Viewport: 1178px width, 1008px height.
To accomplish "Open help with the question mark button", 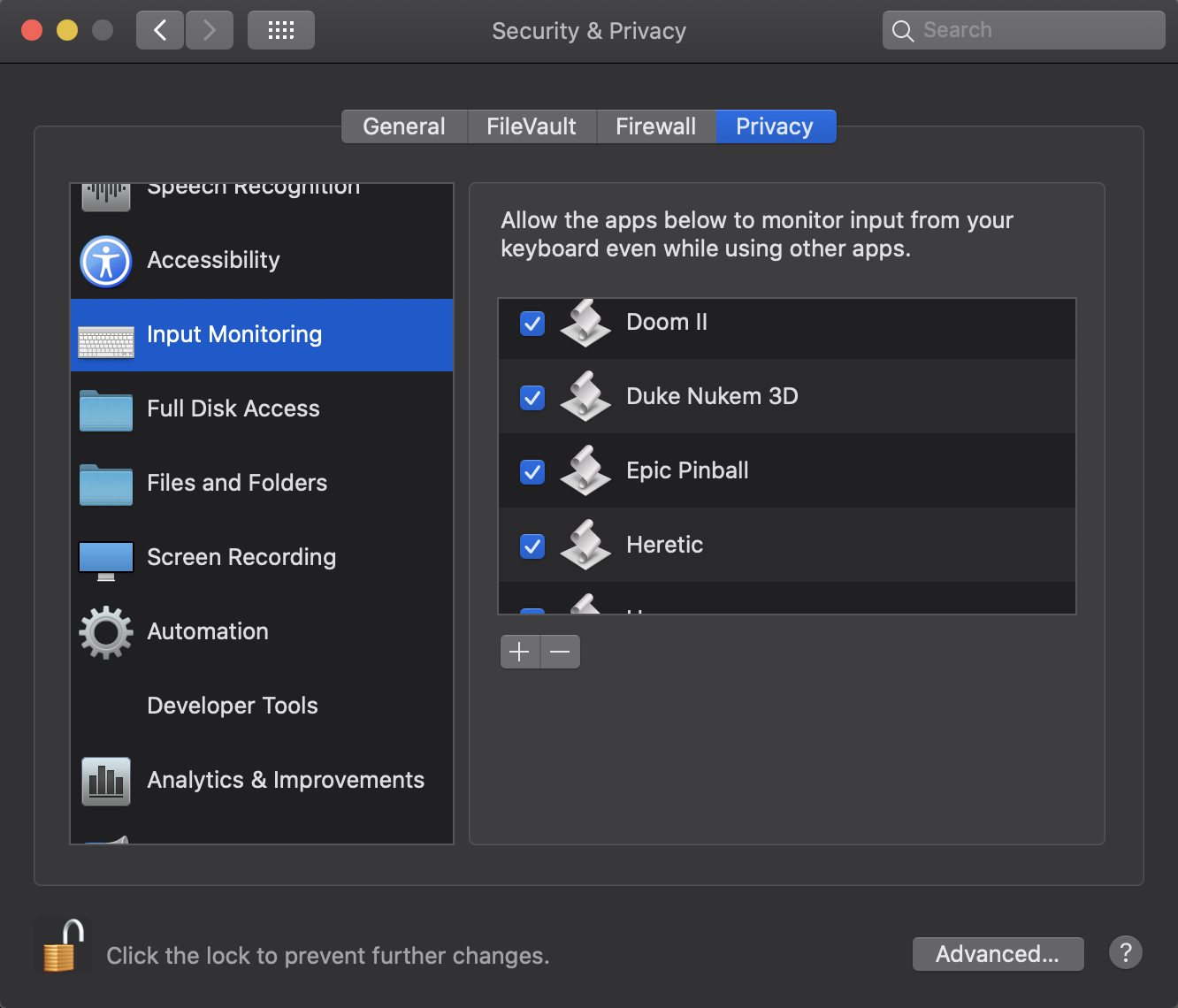I will tap(1126, 953).
